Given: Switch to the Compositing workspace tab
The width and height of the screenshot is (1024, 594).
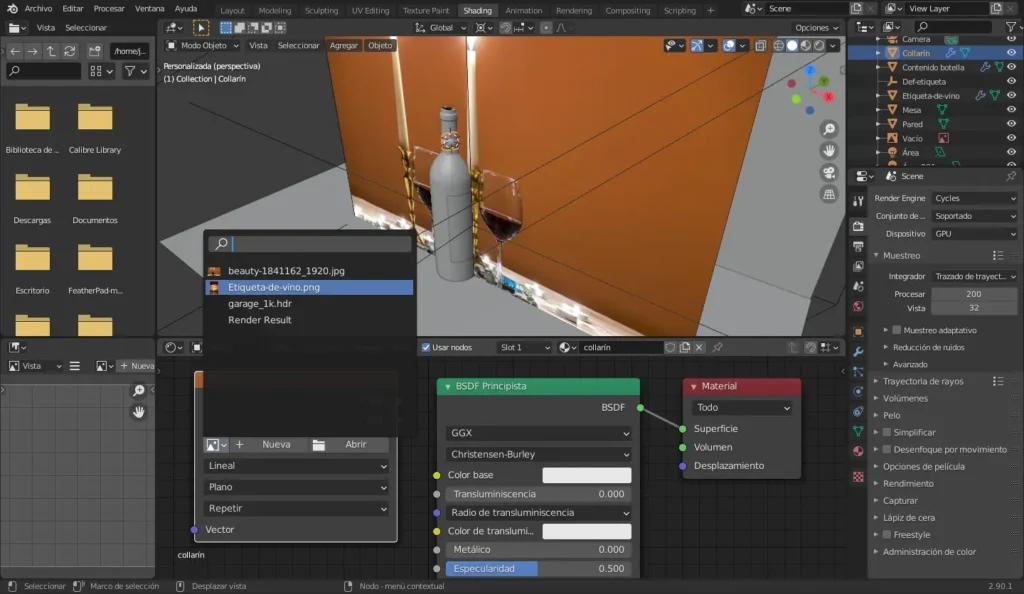Looking at the screenshot, I should [628, 10].
